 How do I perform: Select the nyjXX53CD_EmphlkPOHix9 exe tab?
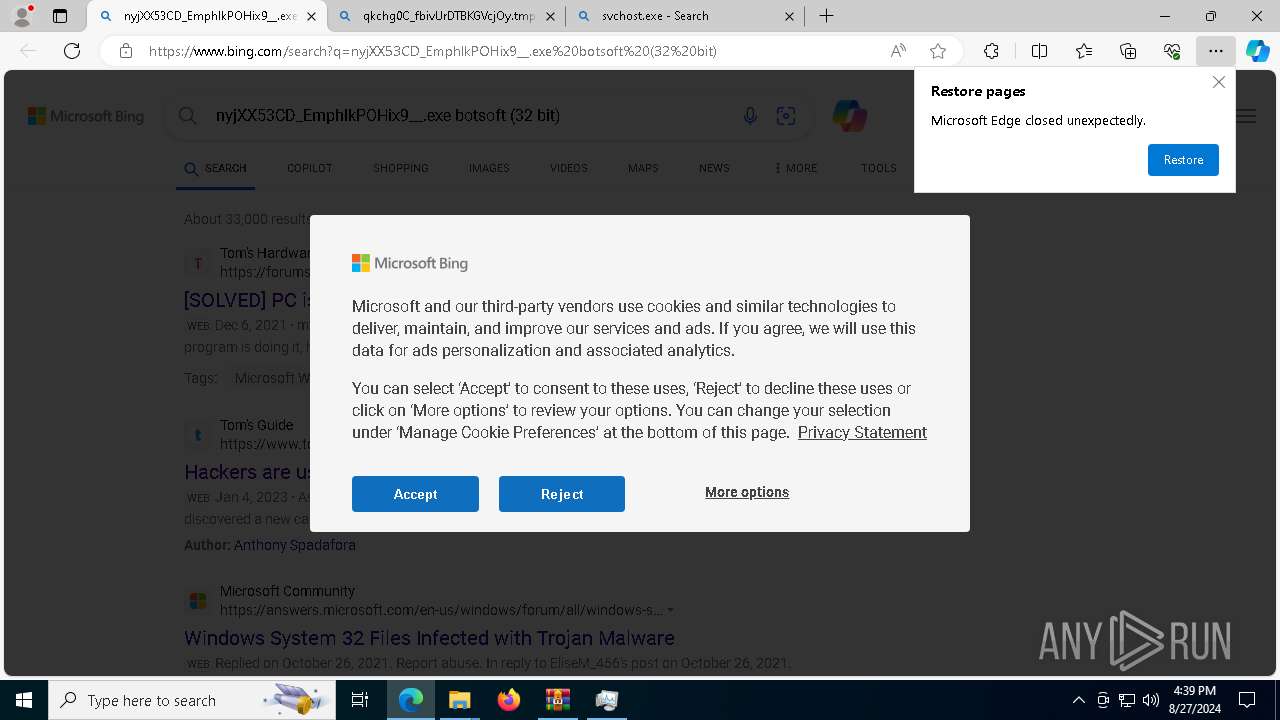[210, 16]
